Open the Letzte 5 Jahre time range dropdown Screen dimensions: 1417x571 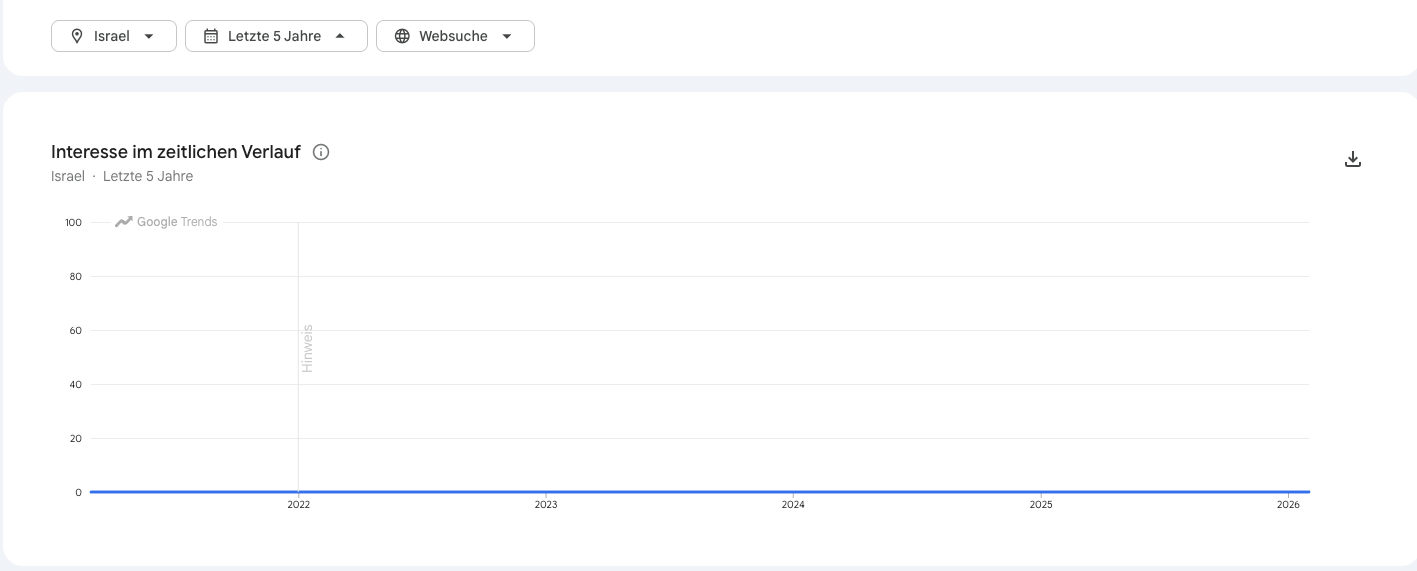(276, 36)
